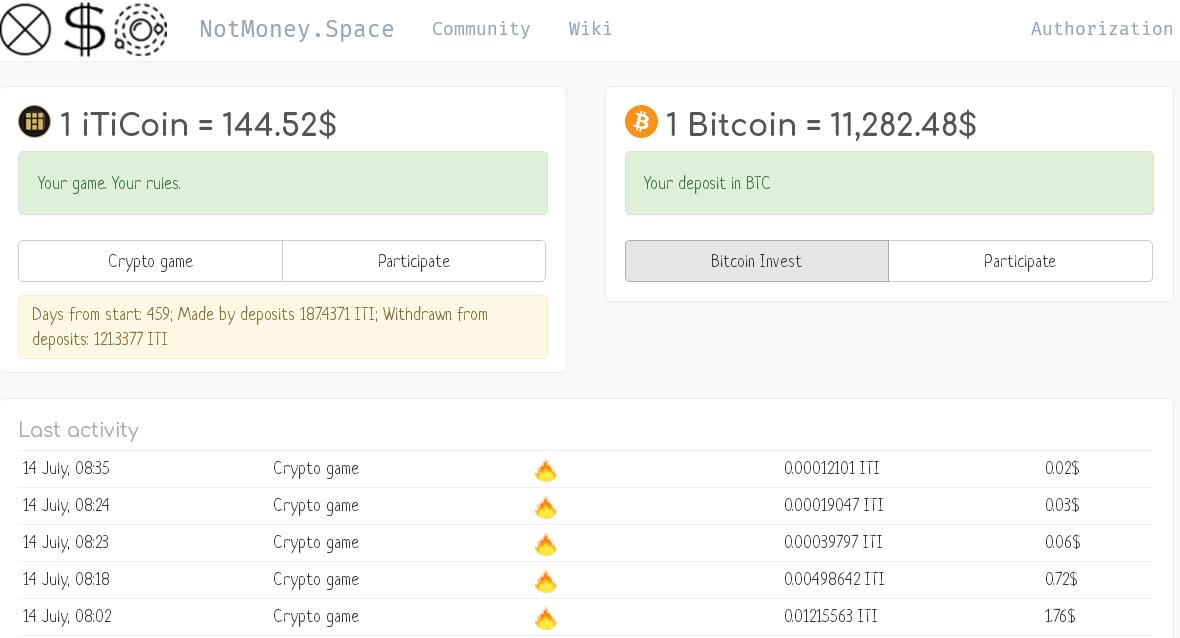Click the amount '0.00498642 ITI'
The image size is (1180, 638).
coord(834,579)
